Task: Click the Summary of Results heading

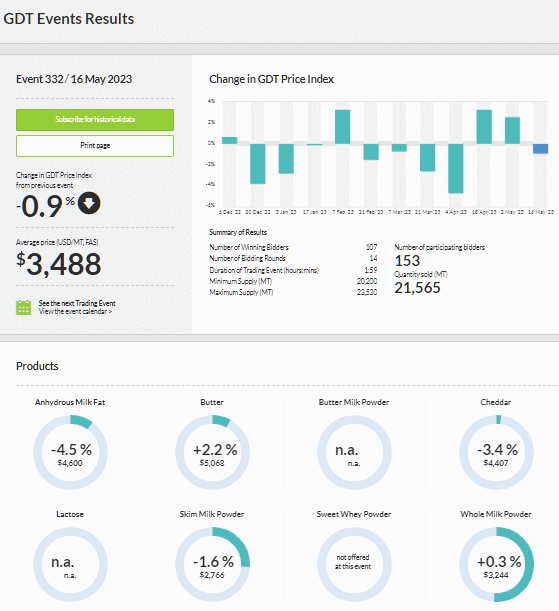Action: tap(238, 232)
